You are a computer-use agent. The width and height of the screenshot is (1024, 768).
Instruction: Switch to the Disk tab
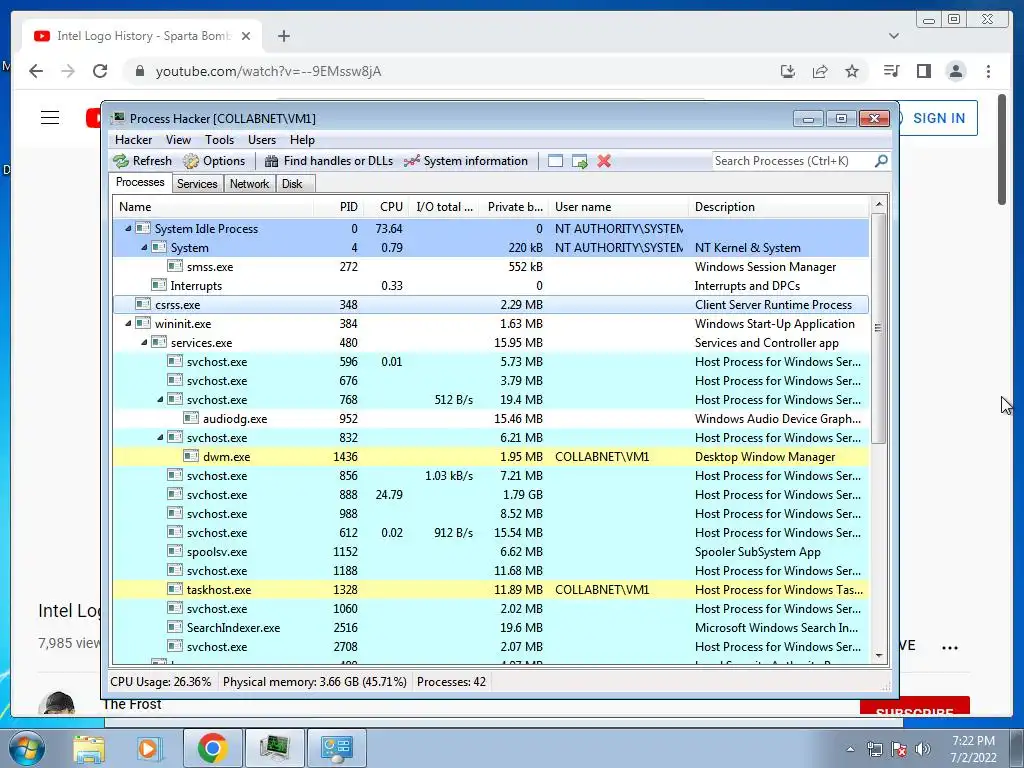coord(293,184)
